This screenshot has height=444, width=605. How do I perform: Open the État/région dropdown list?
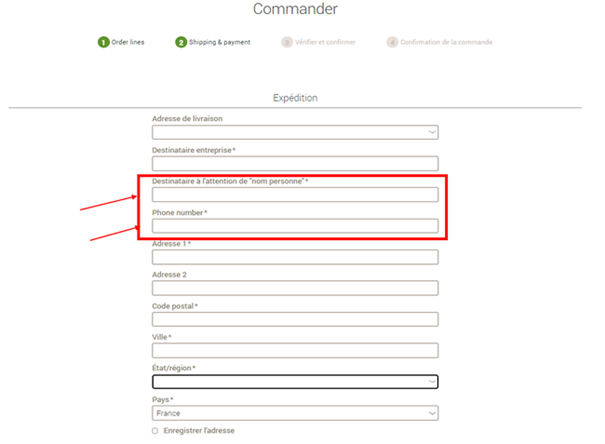[x=295, y=381]
